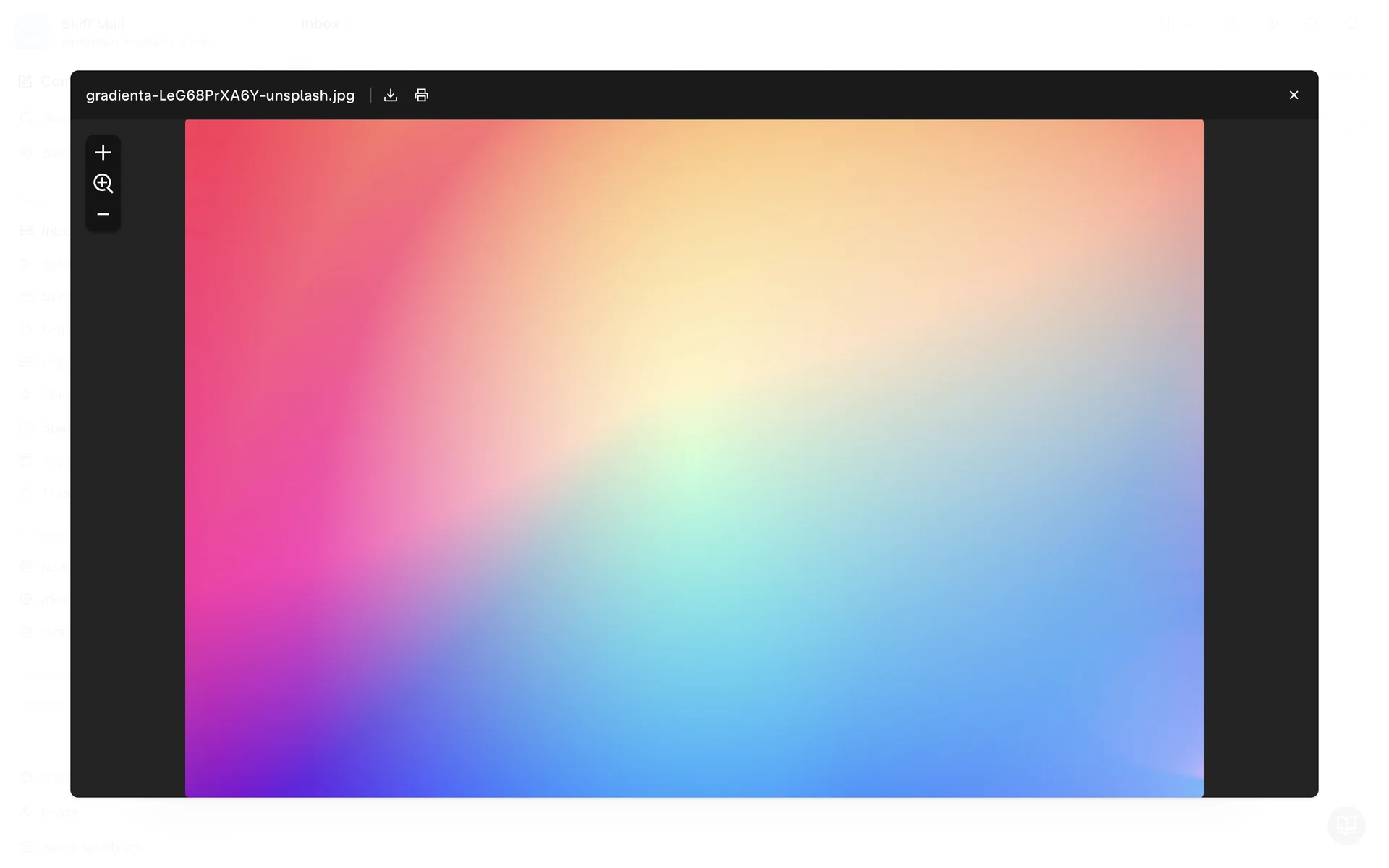The width and height of the screenshot is (1389, 868).
Task: Open the help book icon bottom-right
Action: click(x=1346, y=825)
